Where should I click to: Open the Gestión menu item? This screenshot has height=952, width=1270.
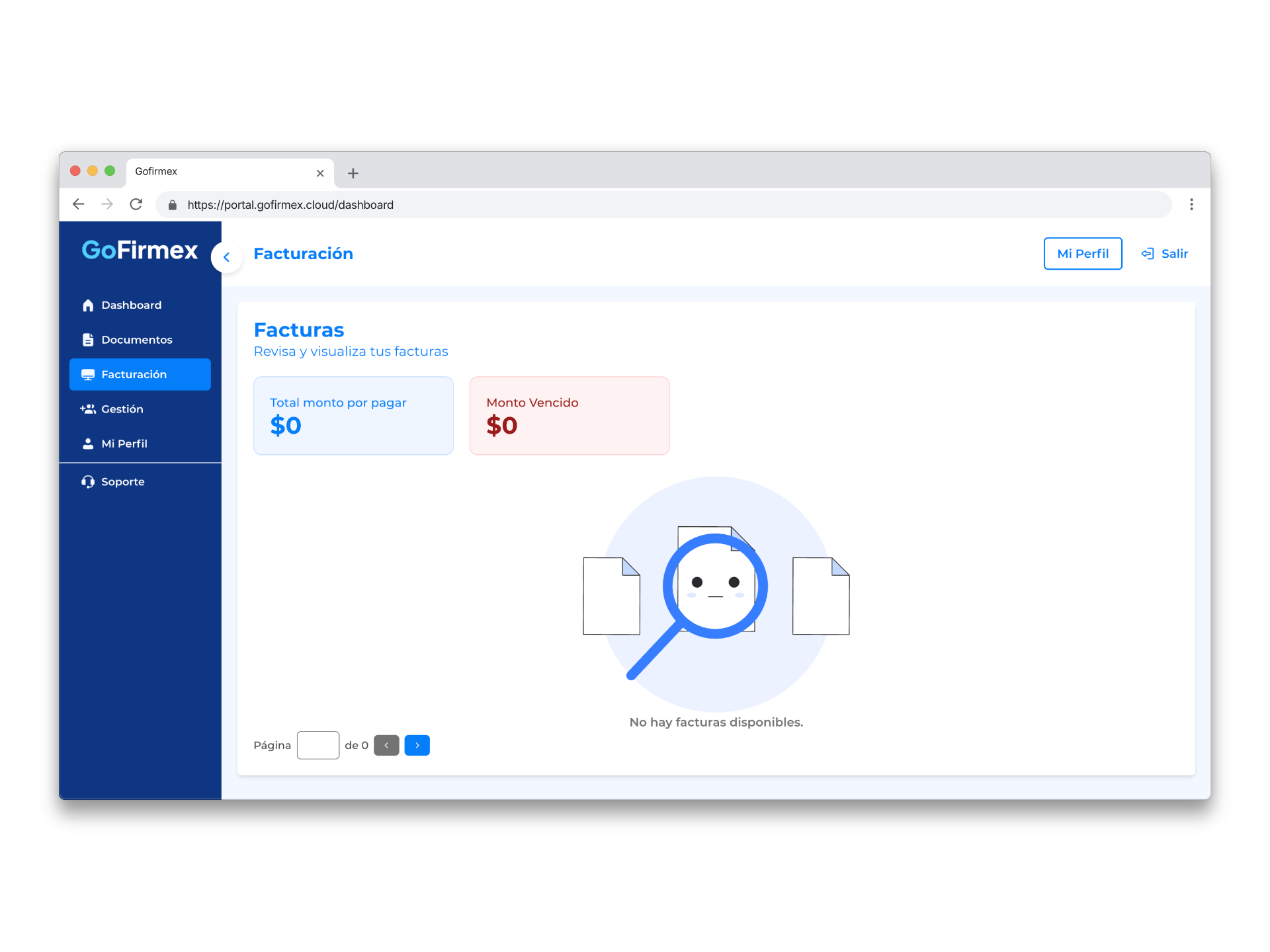pos(122,409)
